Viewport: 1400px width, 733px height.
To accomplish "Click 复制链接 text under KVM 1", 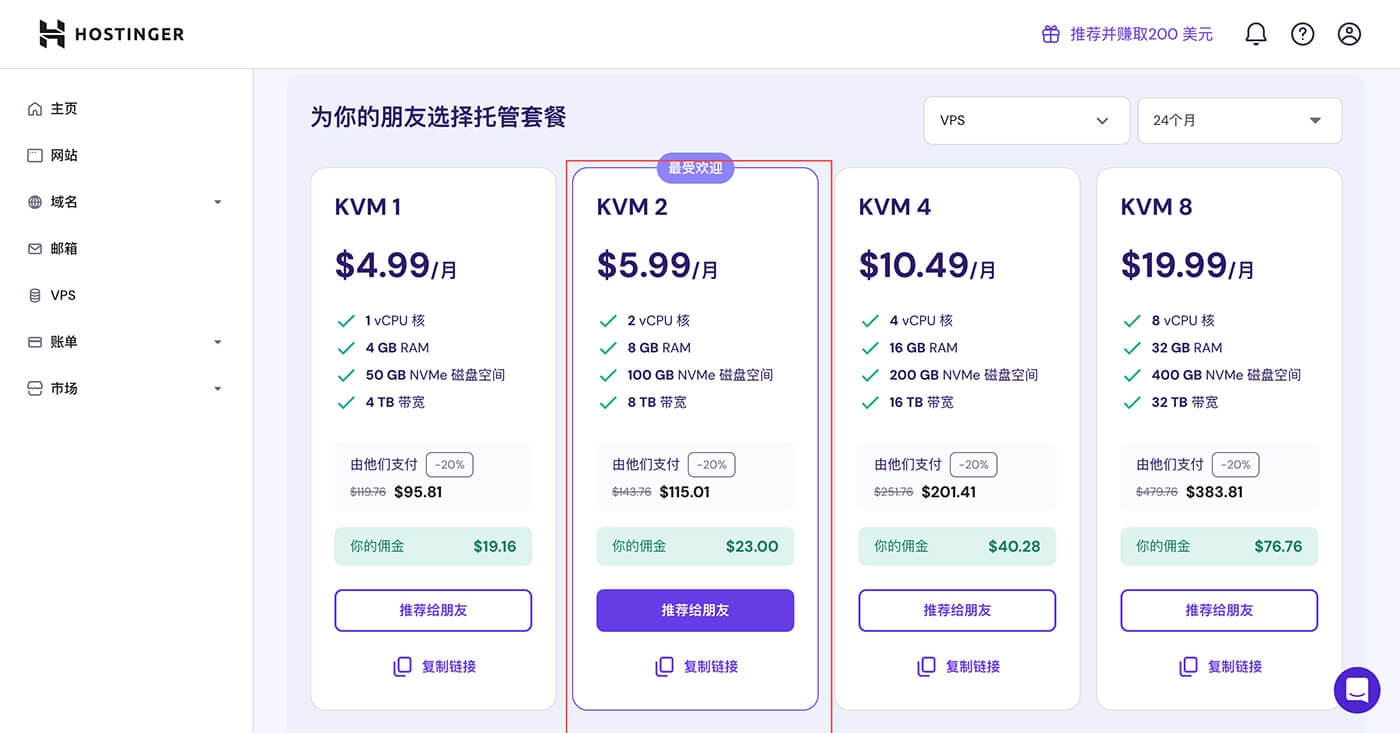I will 449,666.
